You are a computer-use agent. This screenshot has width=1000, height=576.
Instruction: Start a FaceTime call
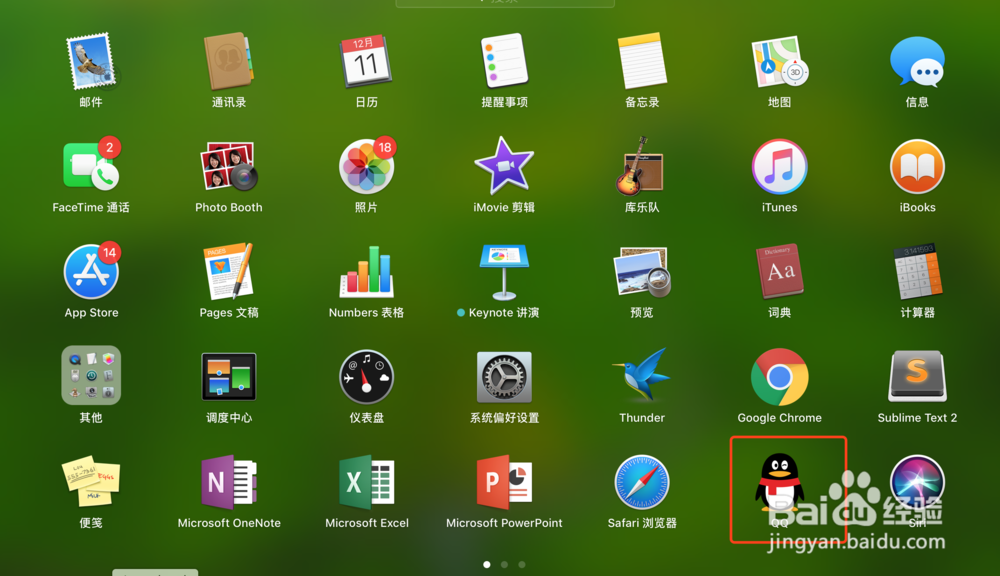point(91,172)
